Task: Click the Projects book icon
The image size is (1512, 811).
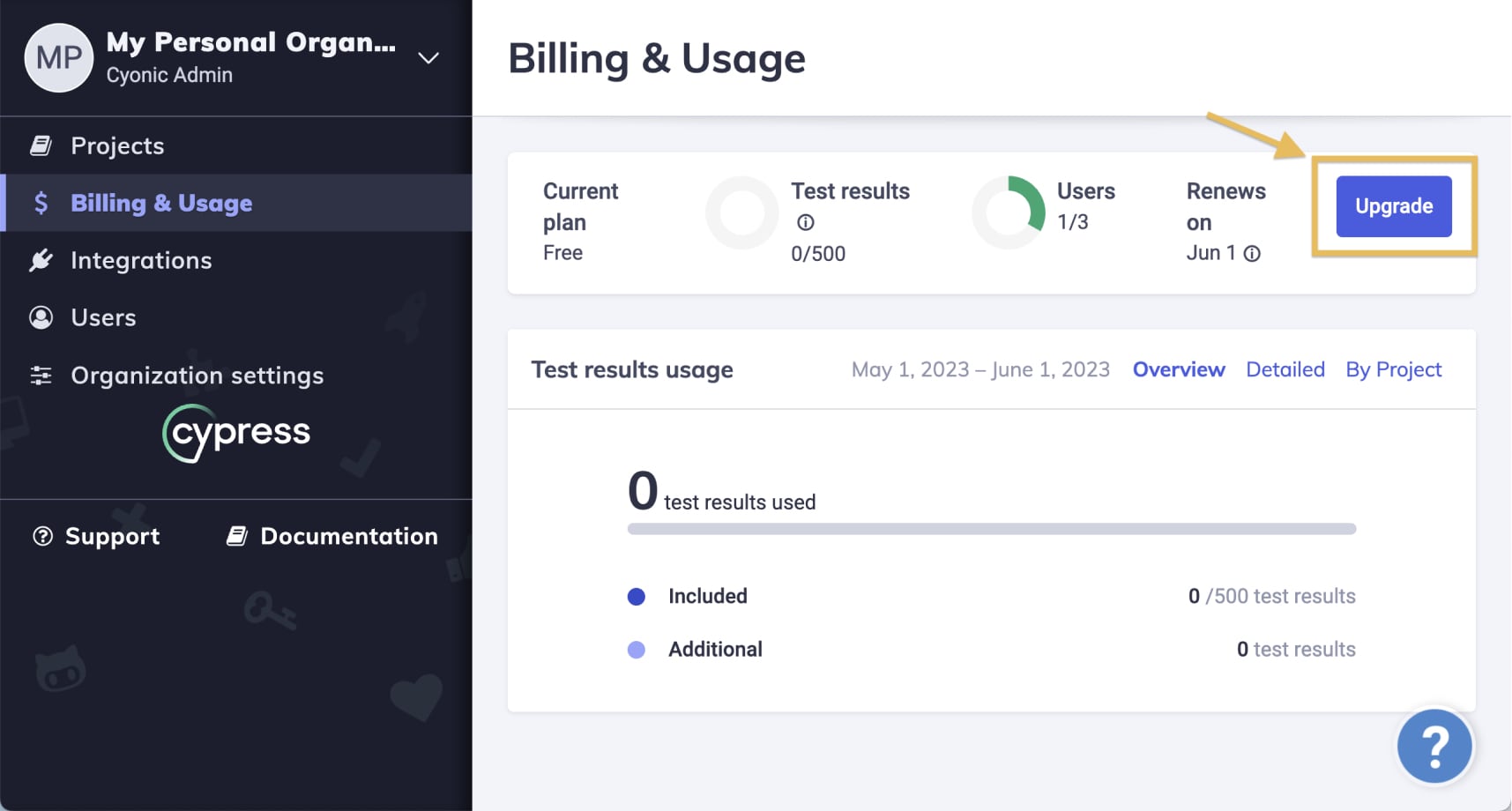Action: (x=41, y=145)
